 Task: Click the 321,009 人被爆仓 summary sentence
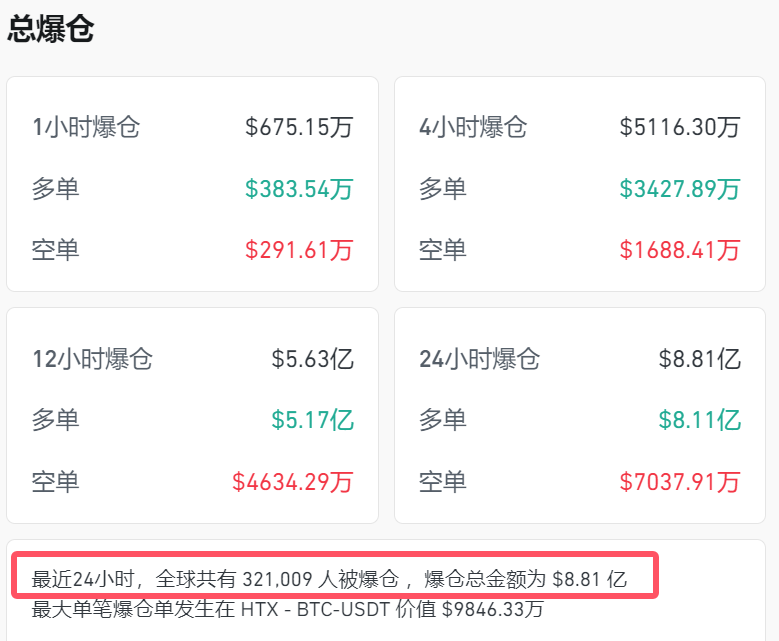coord(330,579)
